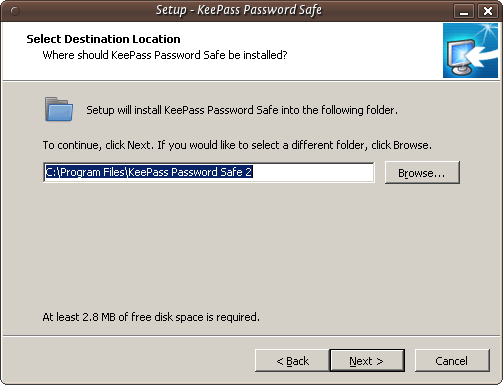Click the 'To continue, click Next' instruction text
Screen dimensions: 503x385
237,145
